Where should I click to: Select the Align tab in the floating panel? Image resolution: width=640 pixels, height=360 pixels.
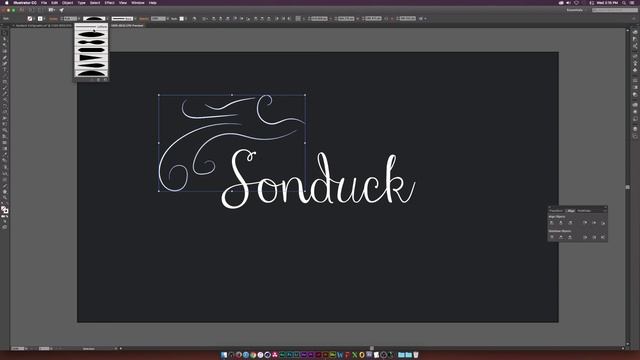pos(571,211)
